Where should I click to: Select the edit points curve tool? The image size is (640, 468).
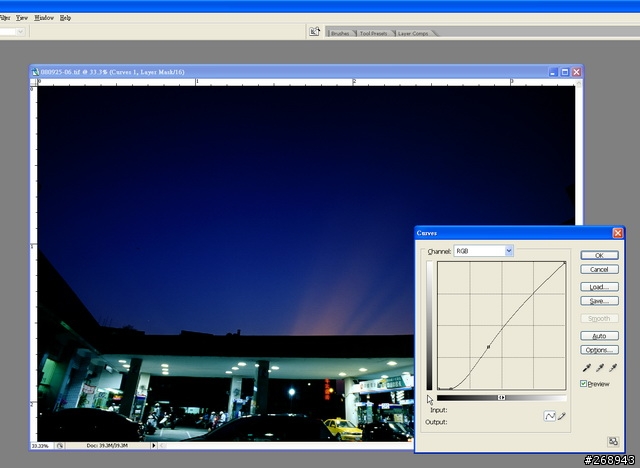pos(550,416)
